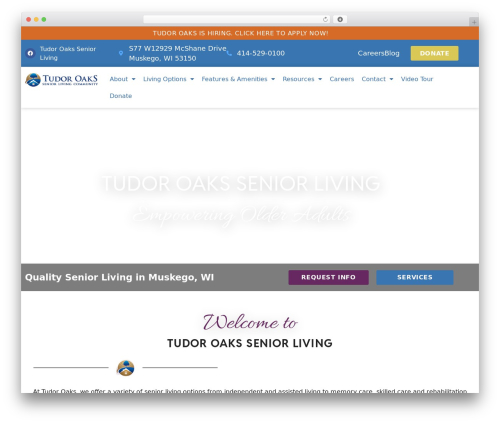
Task: Expand the Features & Amenities dropdown arrow
Action: [273, 79]
